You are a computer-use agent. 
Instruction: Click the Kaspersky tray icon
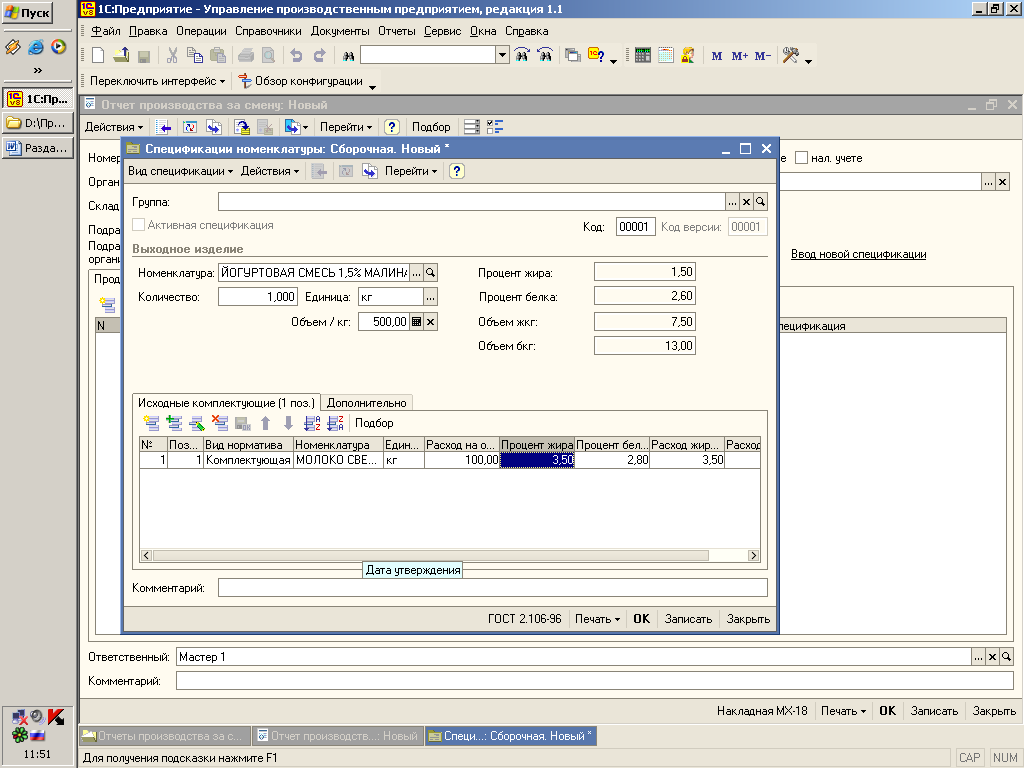tap(56, 717)
